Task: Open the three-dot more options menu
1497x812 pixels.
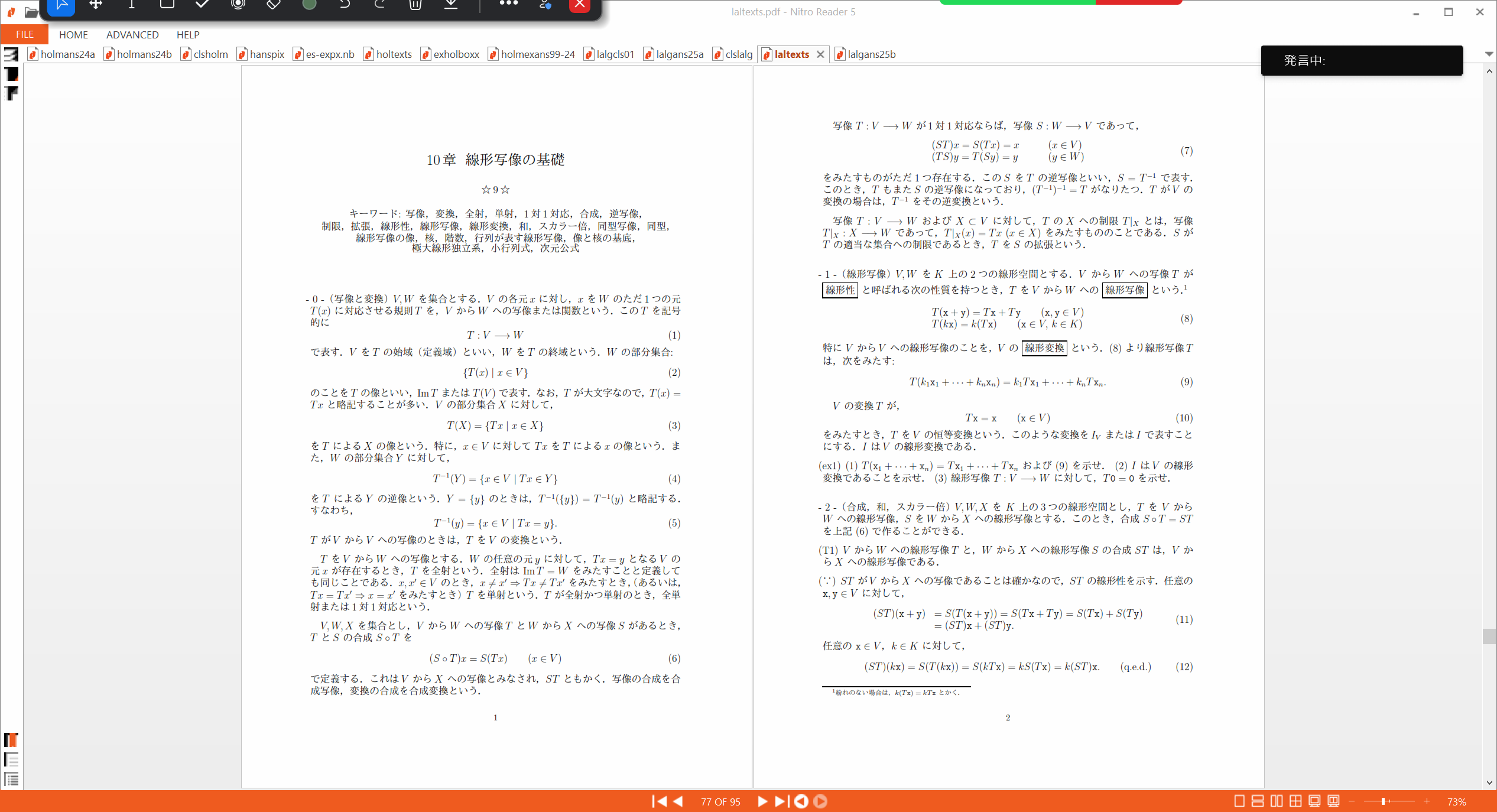Action: pyautogui.click(x=508, y=4)
